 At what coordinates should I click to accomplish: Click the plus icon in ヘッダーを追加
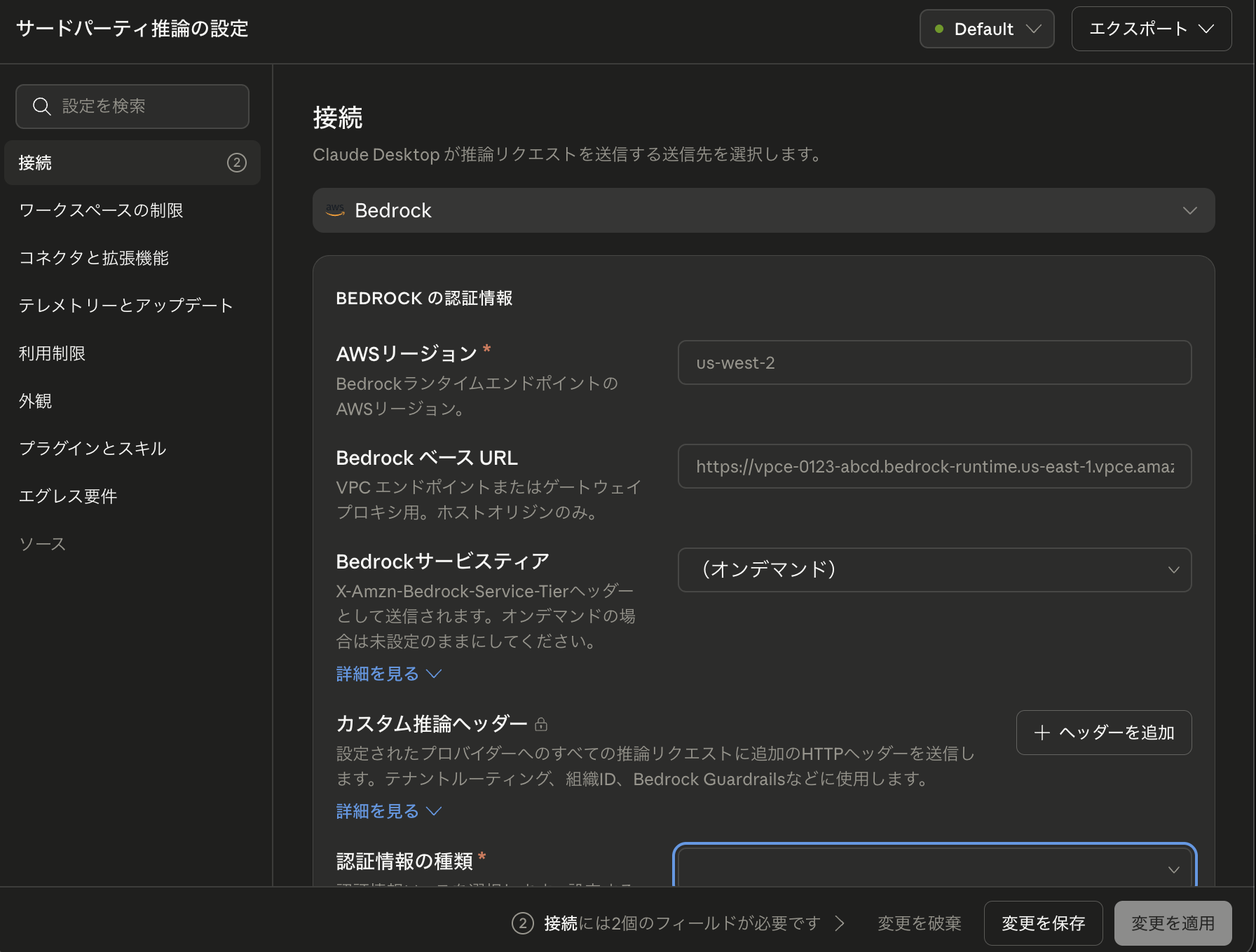pos(1042,733)
